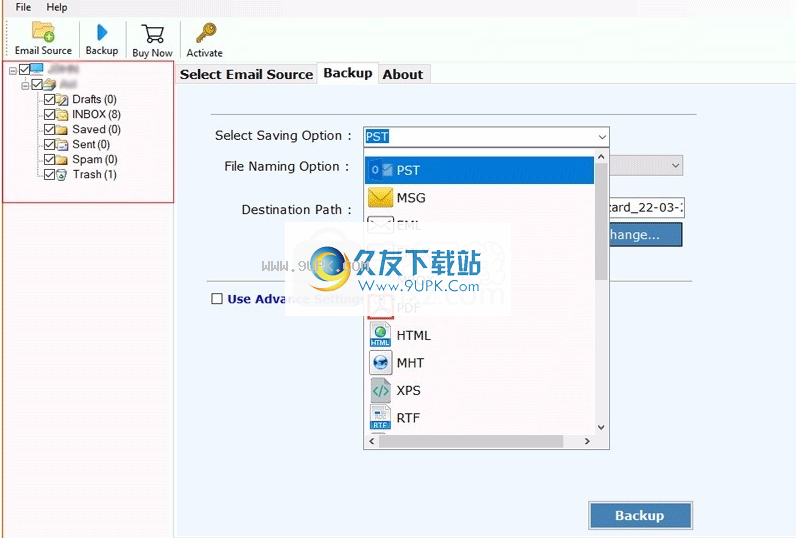
Task: Click the Spam folder icon
Action: (62, 160)
